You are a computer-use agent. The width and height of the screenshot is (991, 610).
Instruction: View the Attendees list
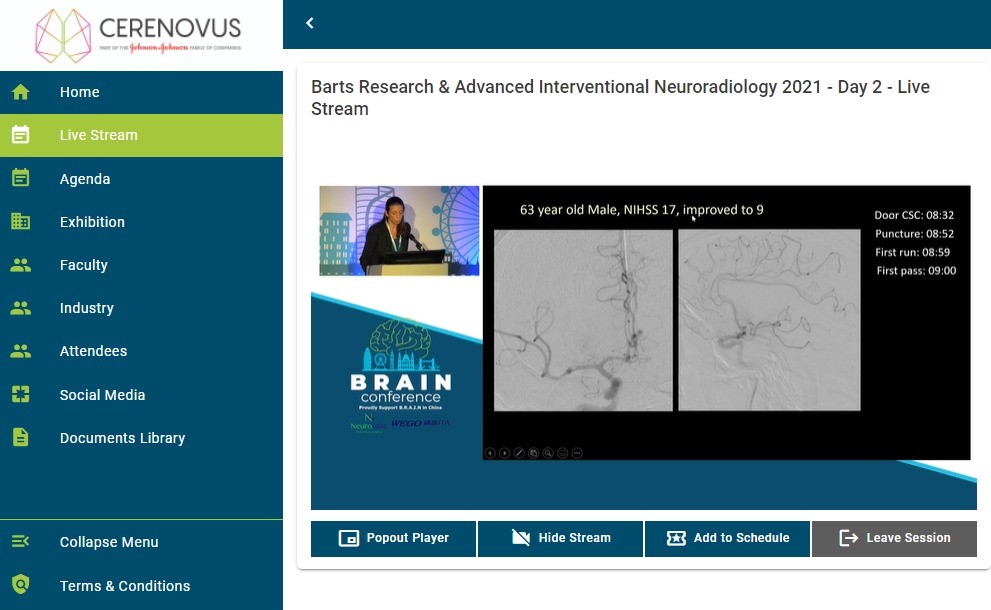[141, 351]
